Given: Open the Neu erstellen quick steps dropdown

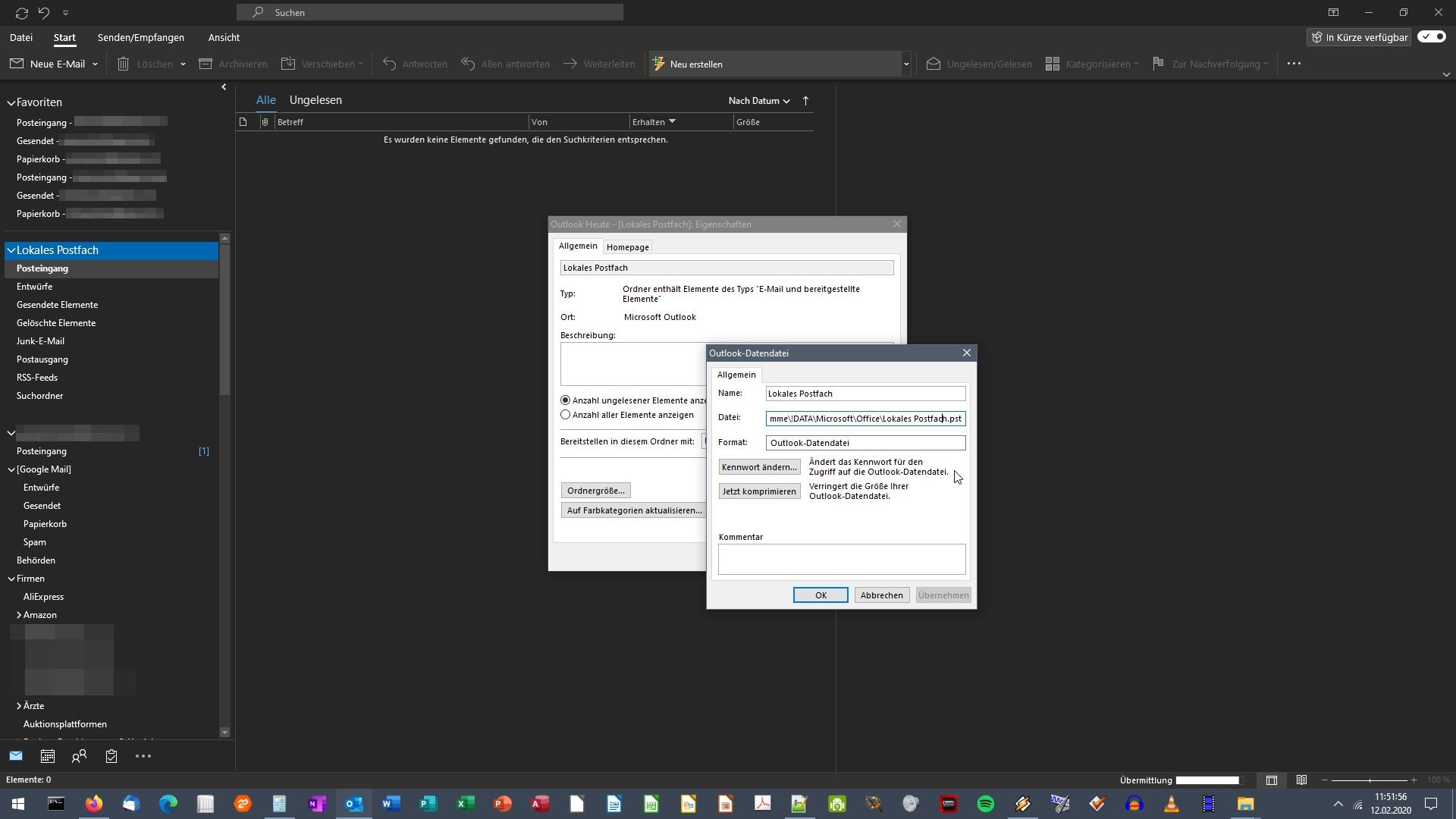Looking at the screenshot, I should (x=905, y=64).
